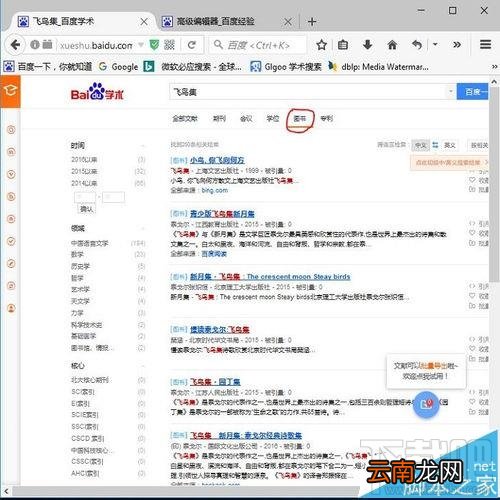Select the 专利 category tab

coord(326,118)
